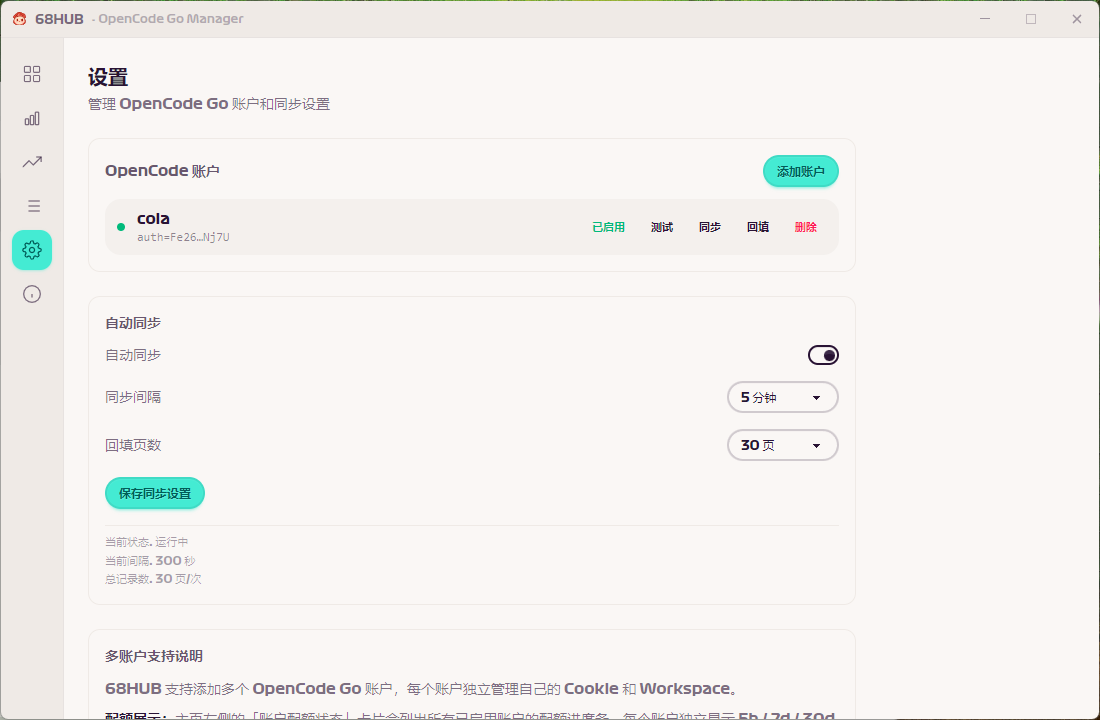Click the auth=Fe26…Nj7U cookie text
The width and height of the screenshot is (1100, 720).
tap(183, 237)
